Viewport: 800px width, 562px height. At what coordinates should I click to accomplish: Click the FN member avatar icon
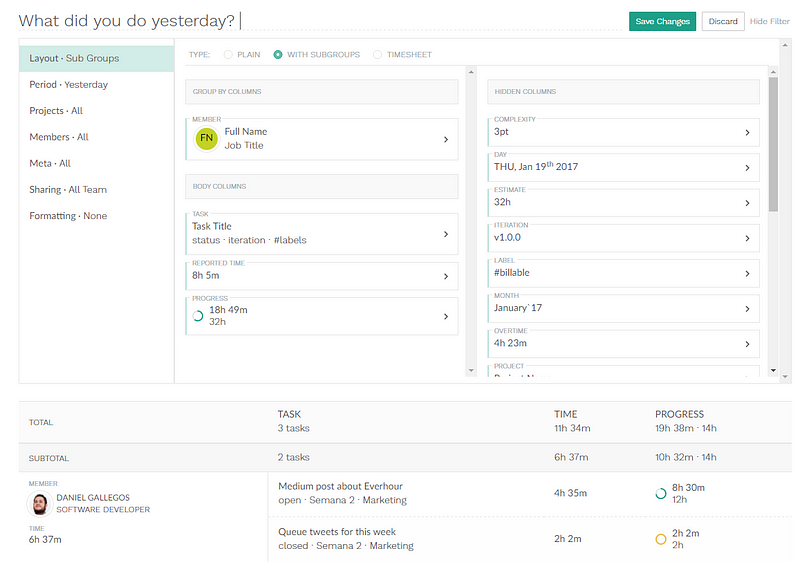(206, 139)
